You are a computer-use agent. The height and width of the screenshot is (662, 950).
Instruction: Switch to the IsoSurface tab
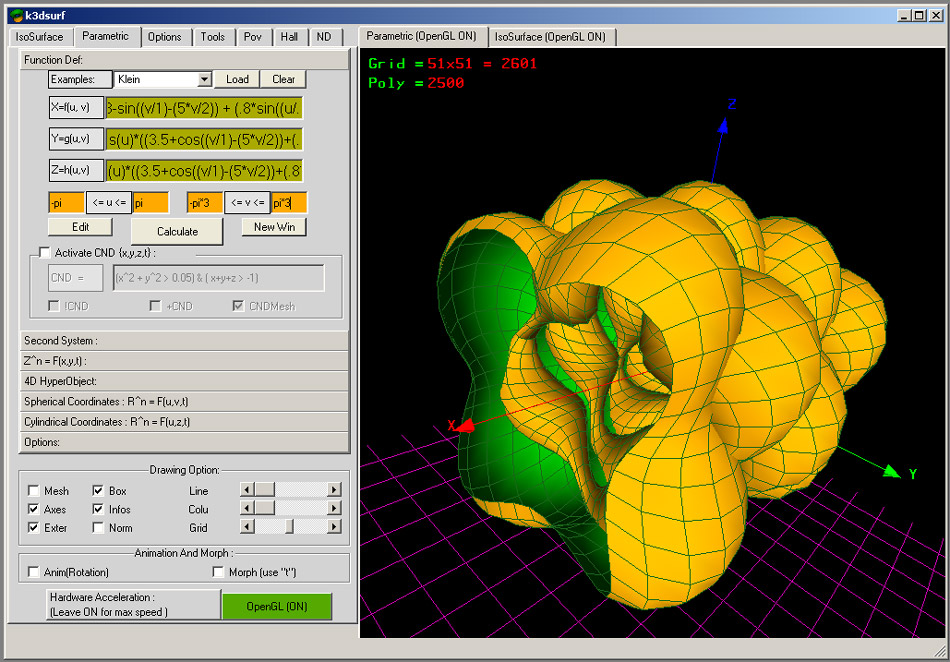[39, 37]
